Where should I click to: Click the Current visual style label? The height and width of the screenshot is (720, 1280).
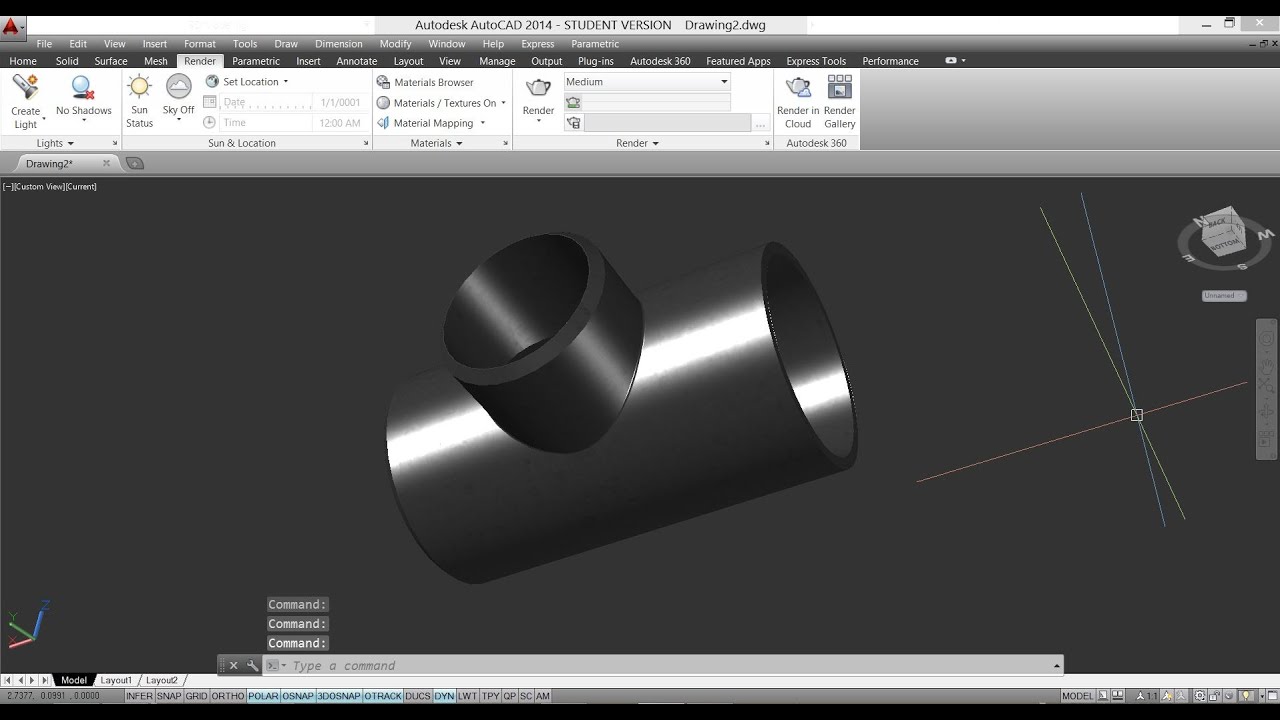coord(81,187)
